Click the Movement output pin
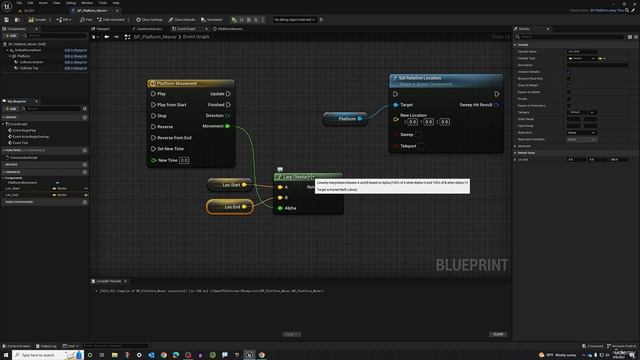The image size is (640, 360). tap(228, 126)
